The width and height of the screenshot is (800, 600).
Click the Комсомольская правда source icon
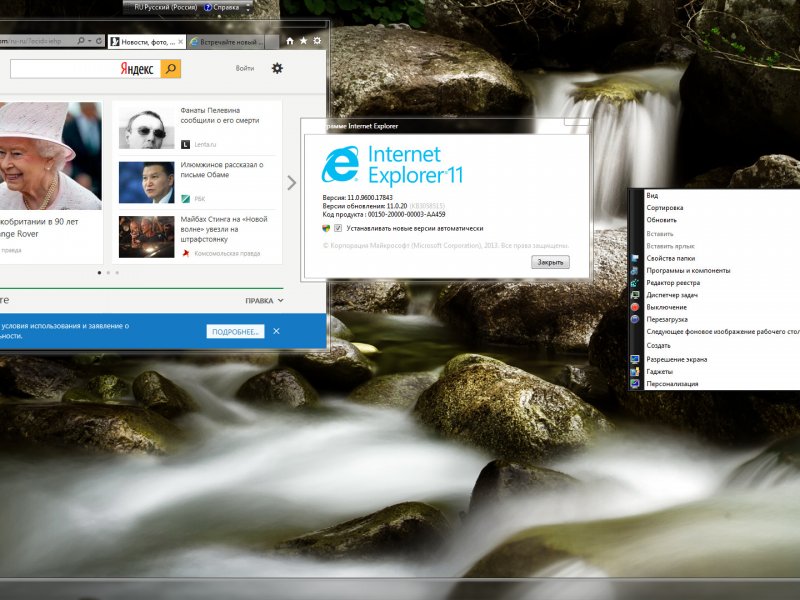[186, 253]
